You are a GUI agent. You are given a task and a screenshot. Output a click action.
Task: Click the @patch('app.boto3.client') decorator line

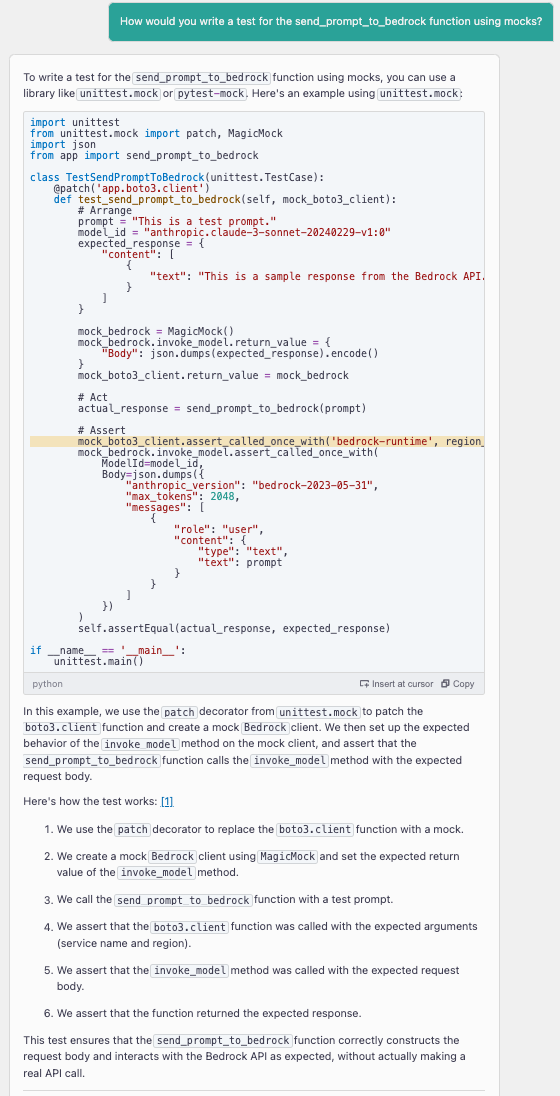coord(131,189)
